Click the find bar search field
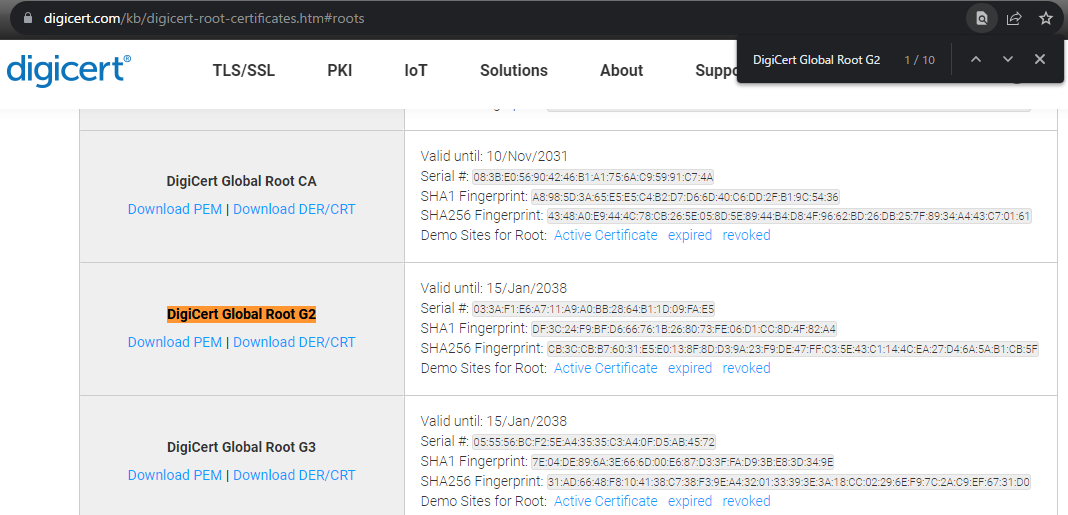 tap(817, 60)
